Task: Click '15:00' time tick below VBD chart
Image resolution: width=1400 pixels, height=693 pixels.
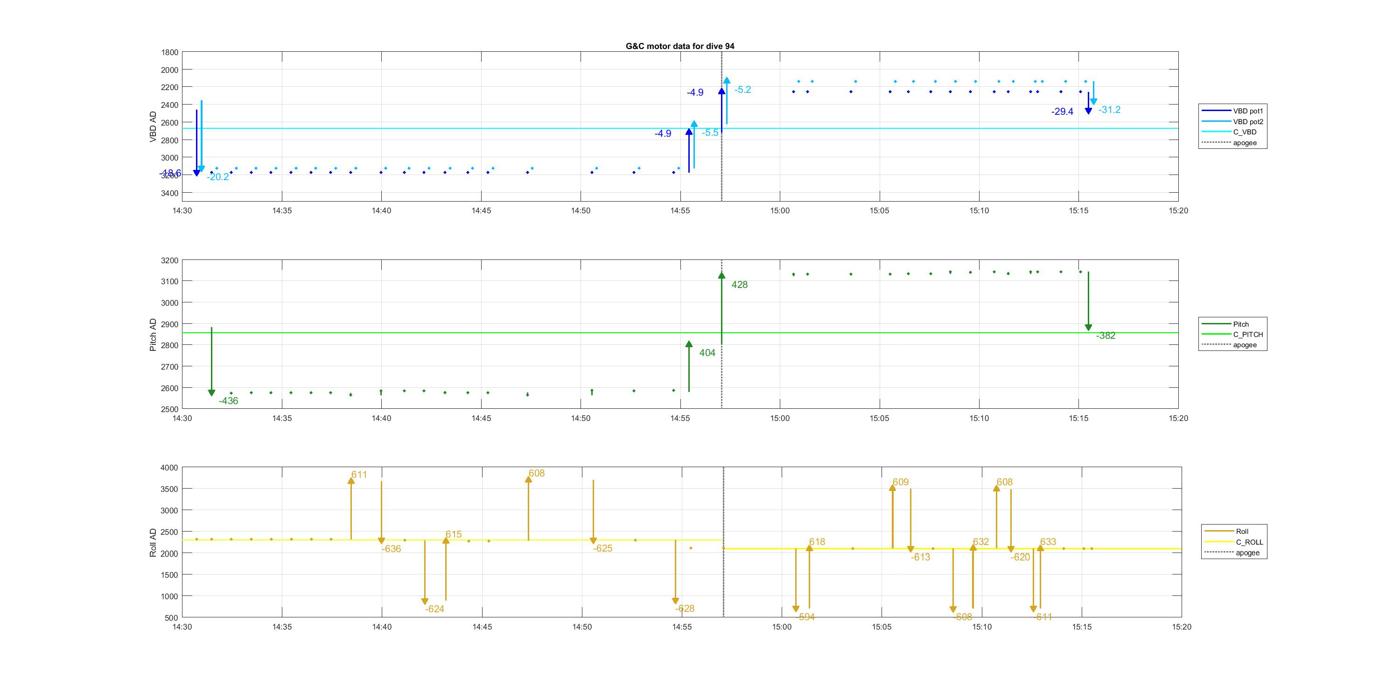Action: click(x=780, y=211)
